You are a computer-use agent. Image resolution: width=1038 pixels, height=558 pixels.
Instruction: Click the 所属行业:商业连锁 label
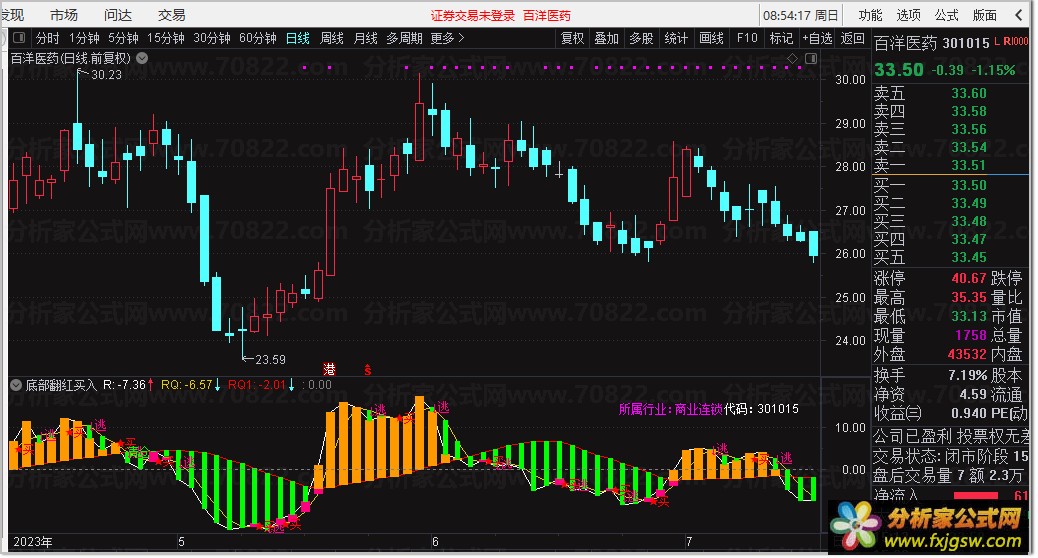(x=670, y=409)
